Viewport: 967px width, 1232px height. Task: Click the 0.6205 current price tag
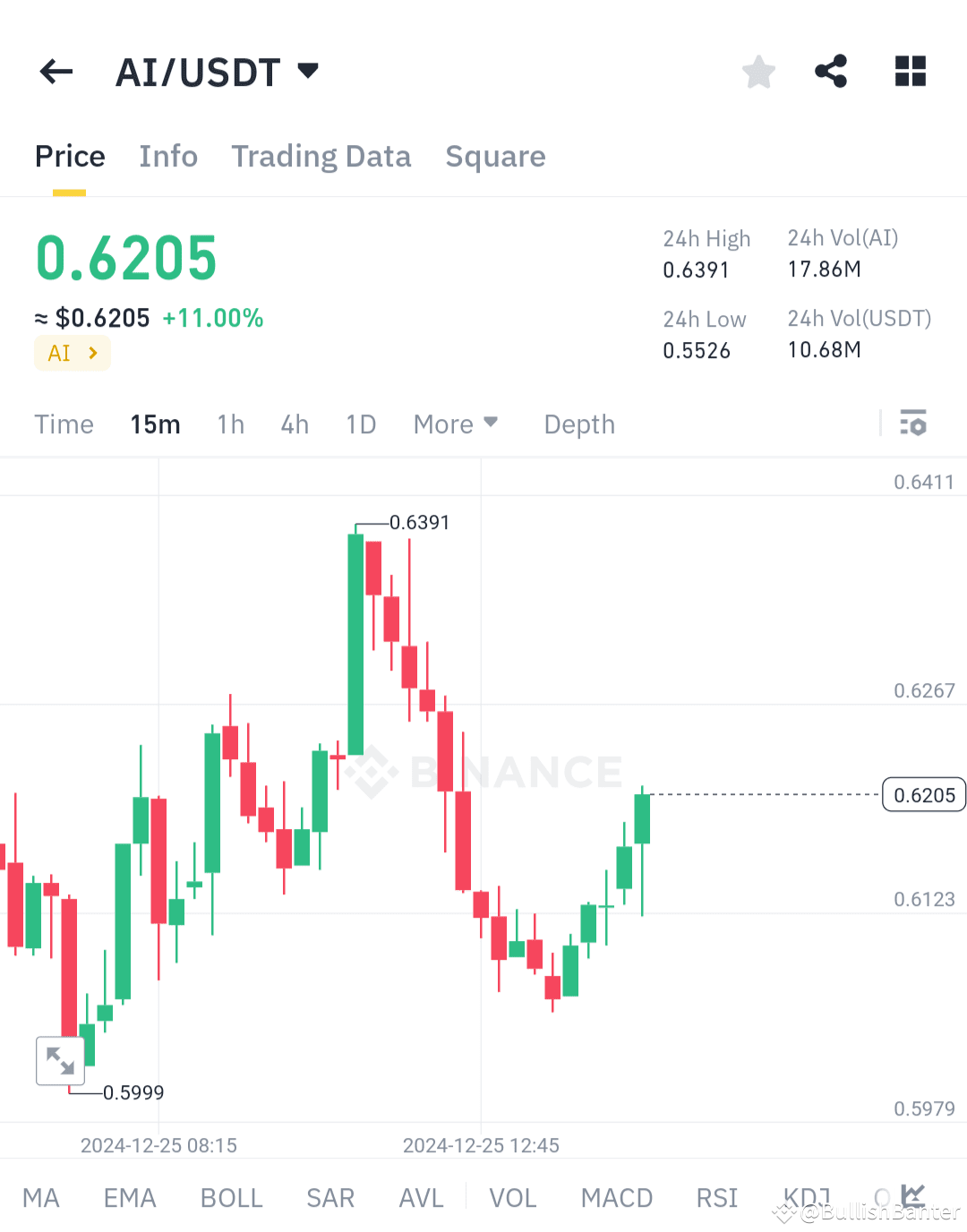[x=923, y=794]
